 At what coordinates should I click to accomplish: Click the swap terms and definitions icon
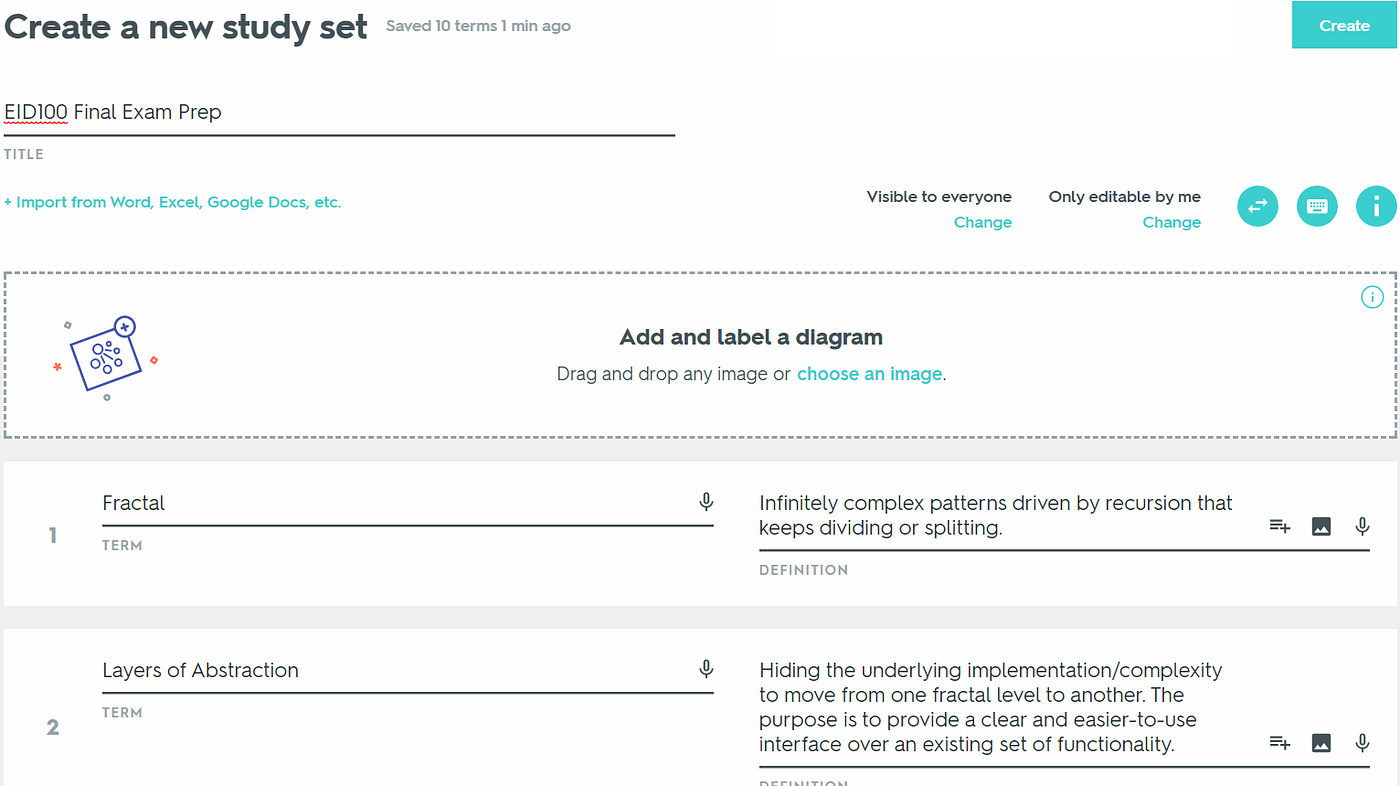click(x=1257, y=207)
